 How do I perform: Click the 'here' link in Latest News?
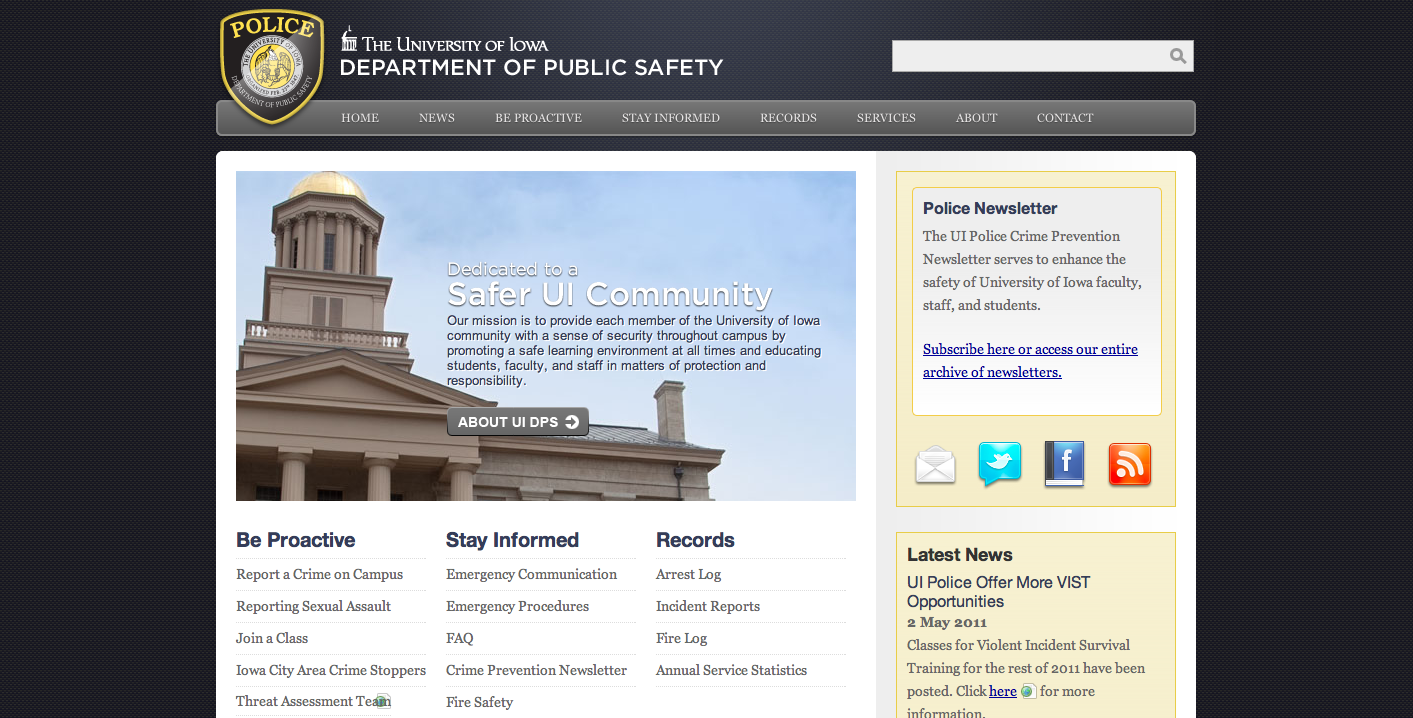pyautogui.click(x=1003, y=691)
